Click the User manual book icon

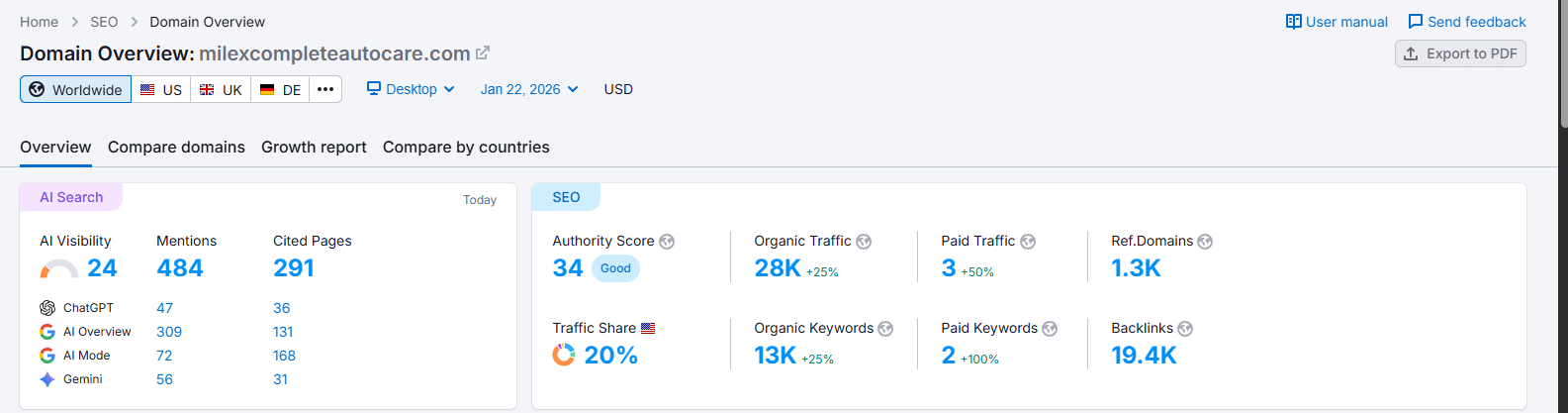point(1293,22)
